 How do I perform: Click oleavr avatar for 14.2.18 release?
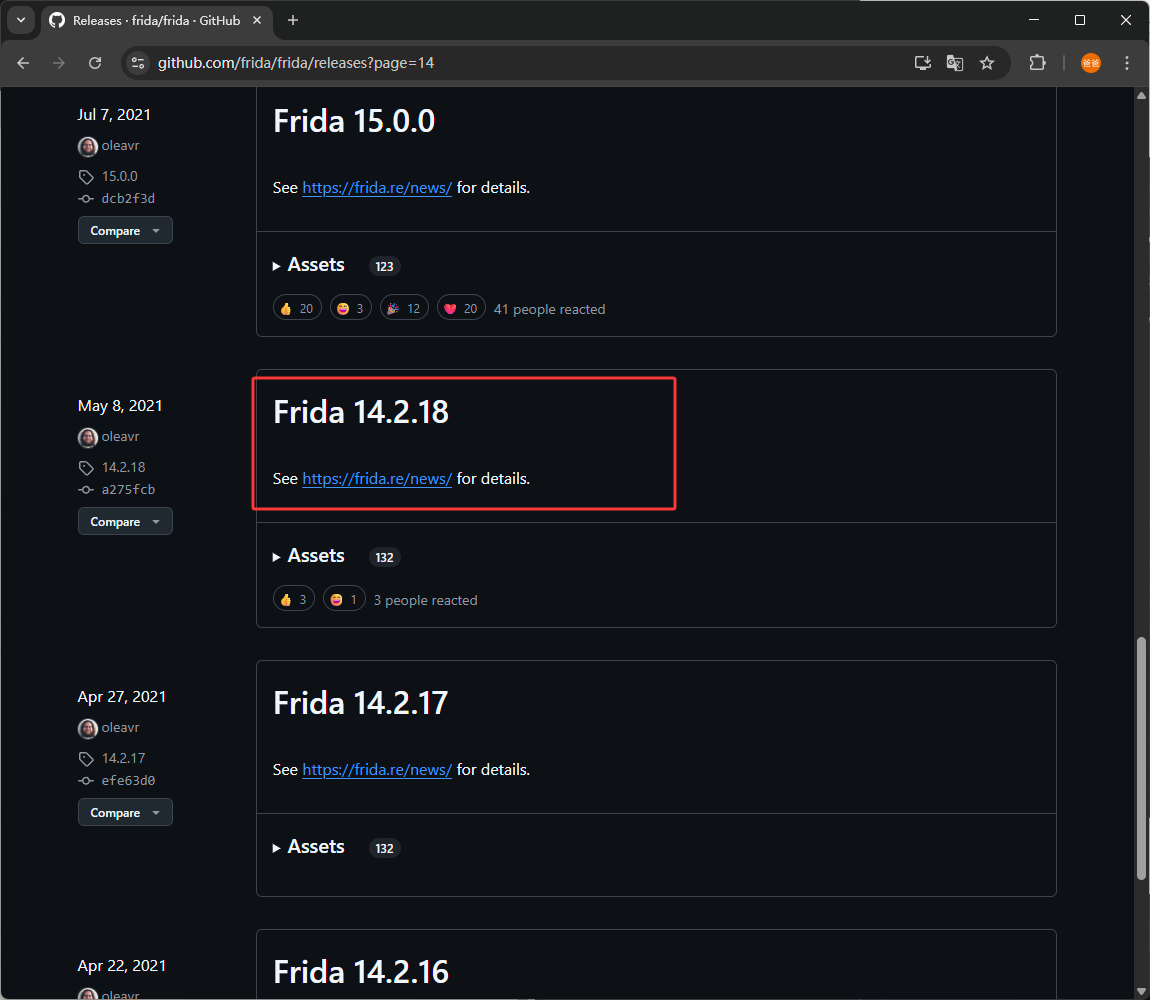(88, 437)
